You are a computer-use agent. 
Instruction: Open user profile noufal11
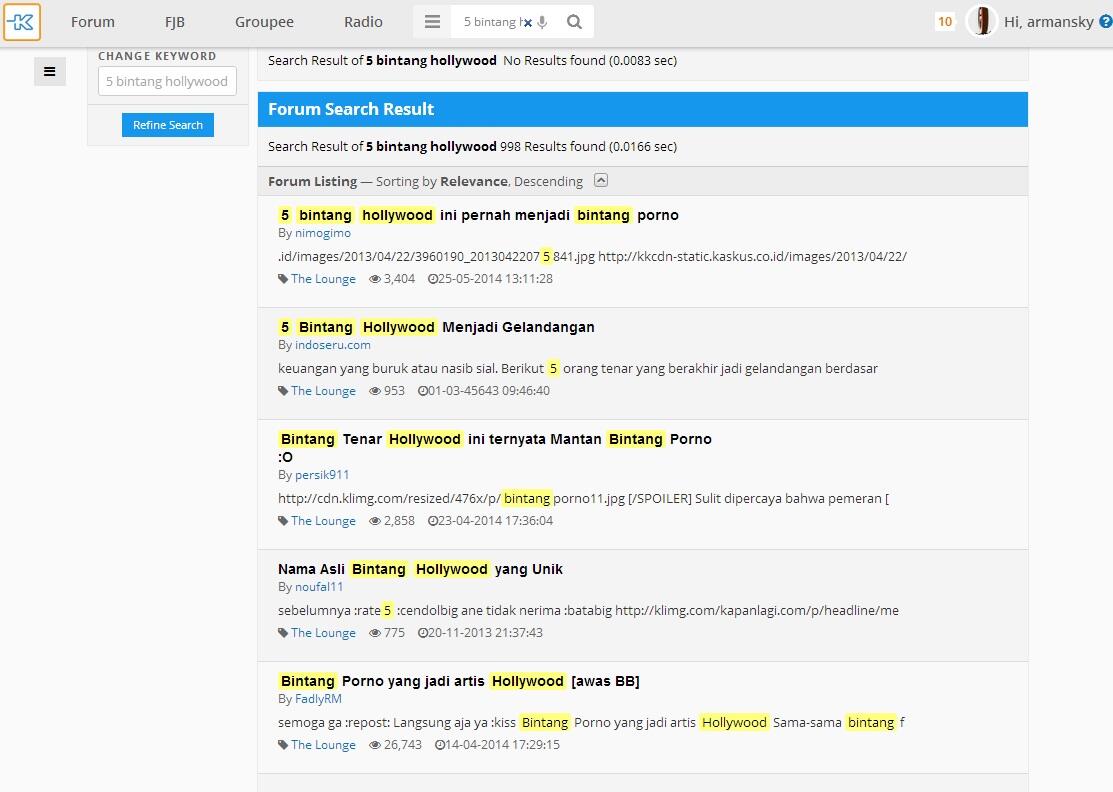click(x=319, y=587)
